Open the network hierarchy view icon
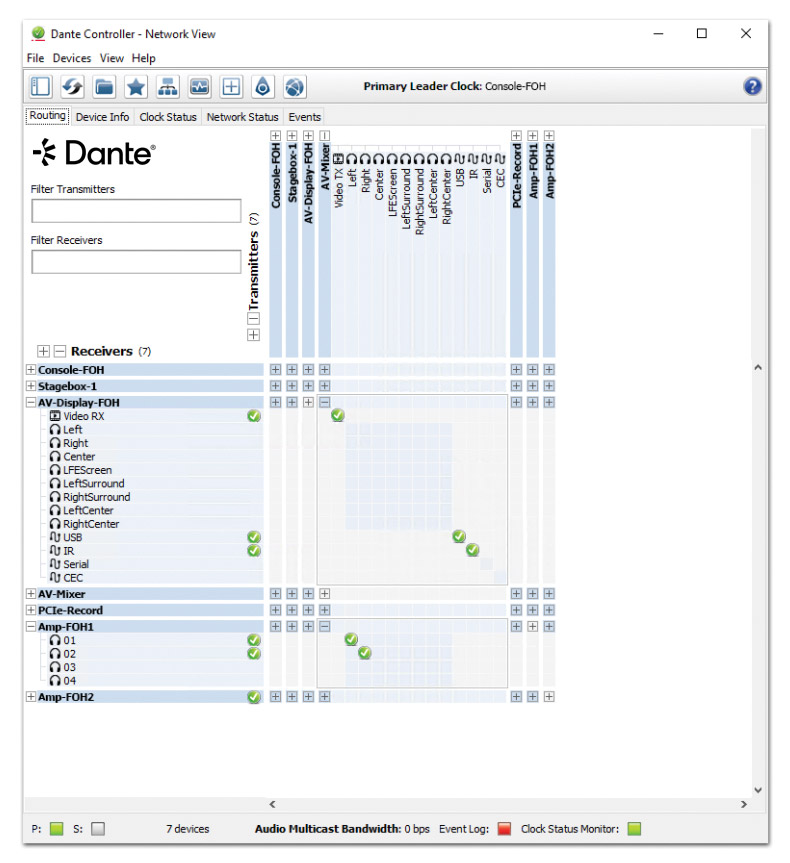This screenshot has height=863, width=790. pos(168,87)
